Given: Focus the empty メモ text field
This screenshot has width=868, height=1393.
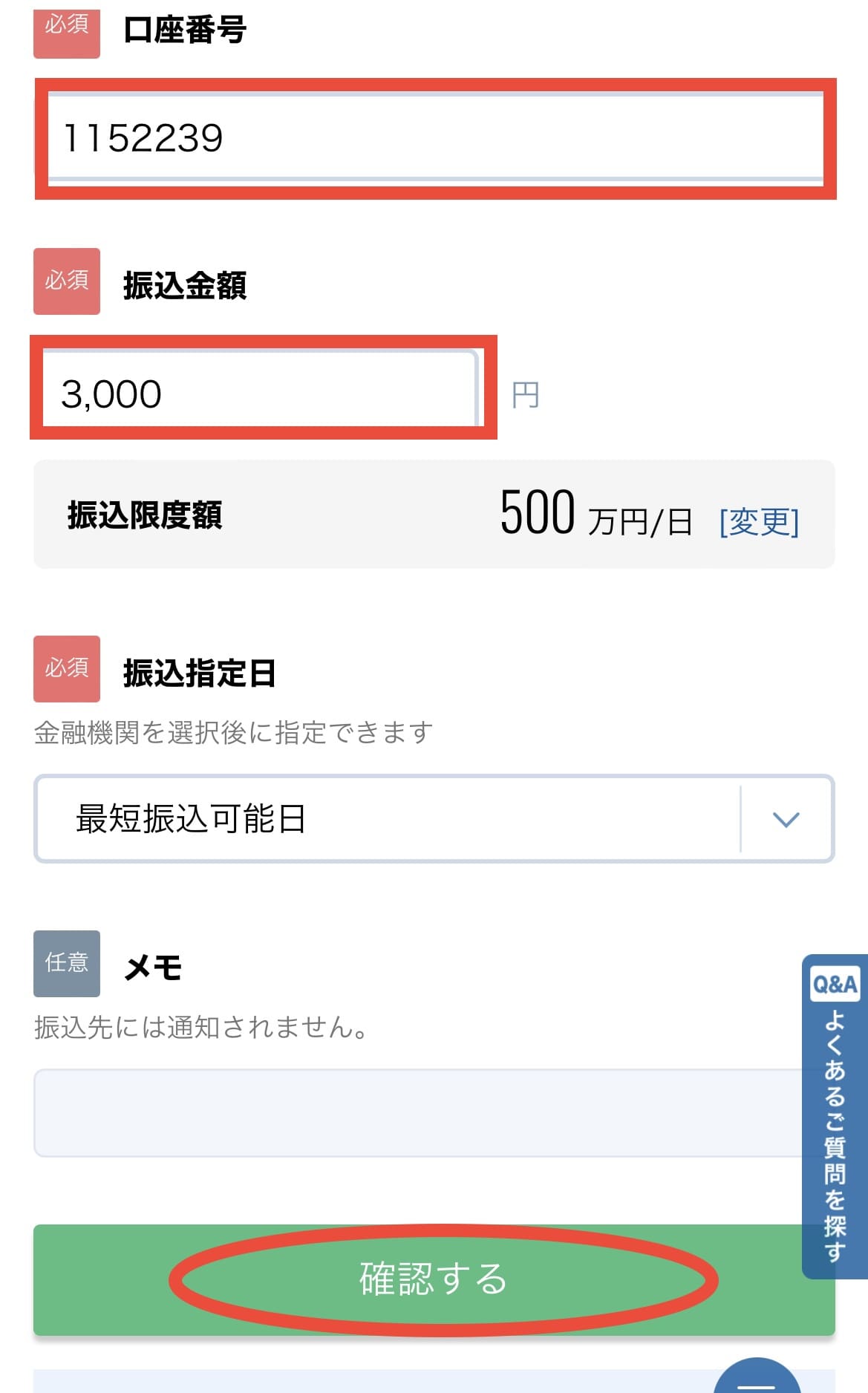Looking at the screenshot, I should coord(434,1113).
